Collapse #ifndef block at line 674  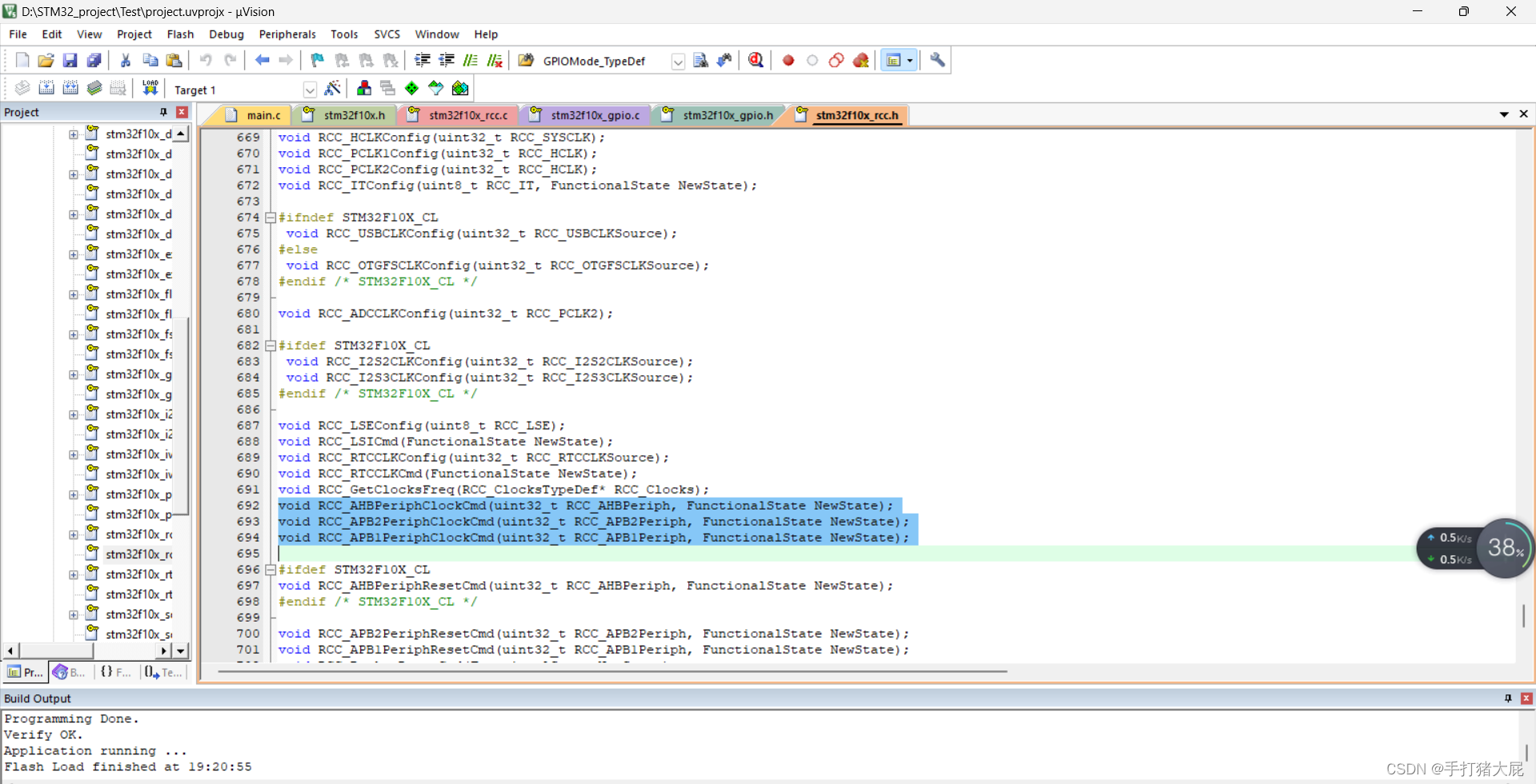coord(271,218)
